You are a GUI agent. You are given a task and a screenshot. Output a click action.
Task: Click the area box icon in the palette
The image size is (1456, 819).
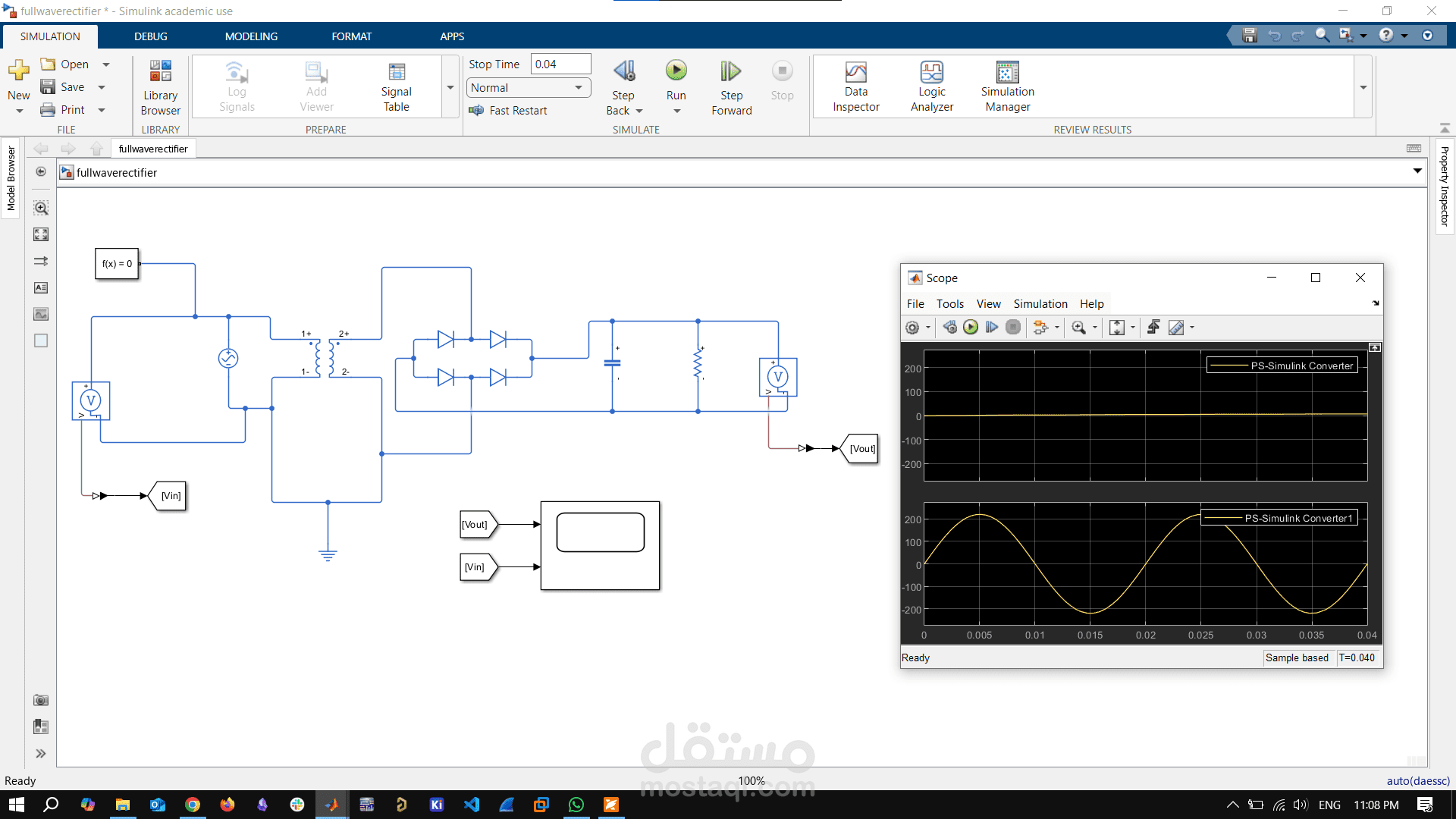[41, 340]
